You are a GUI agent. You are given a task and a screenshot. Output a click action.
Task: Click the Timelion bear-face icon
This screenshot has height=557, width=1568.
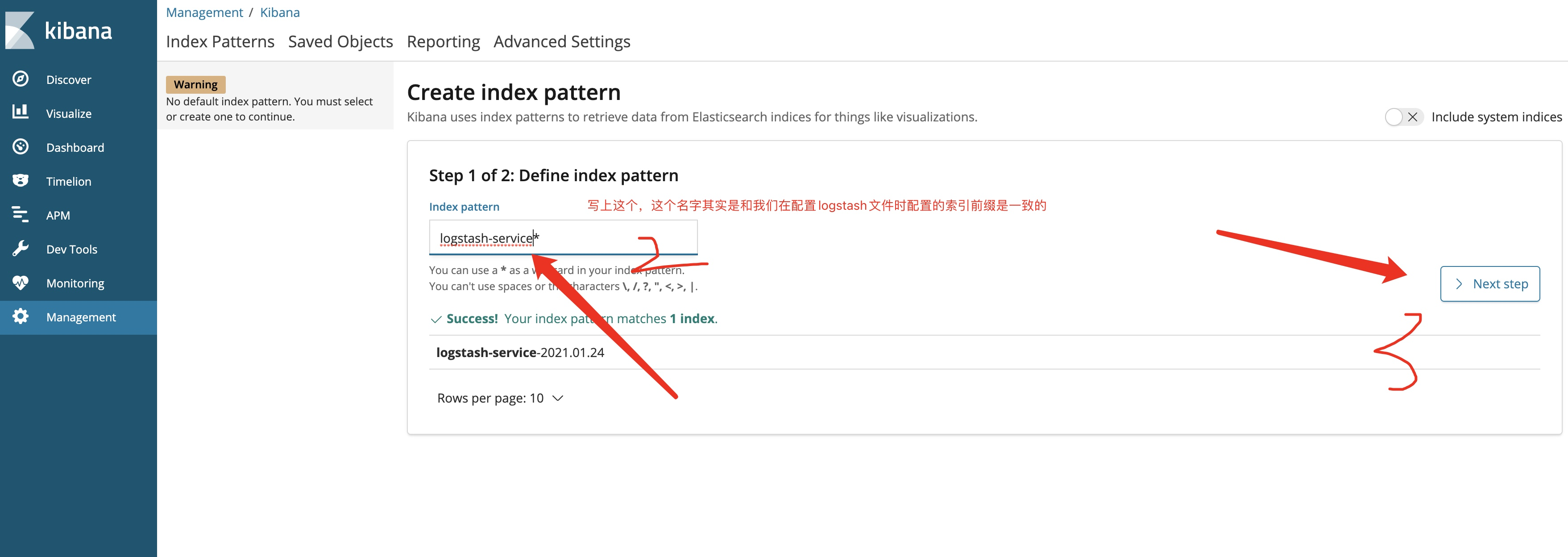pos(20,181)
